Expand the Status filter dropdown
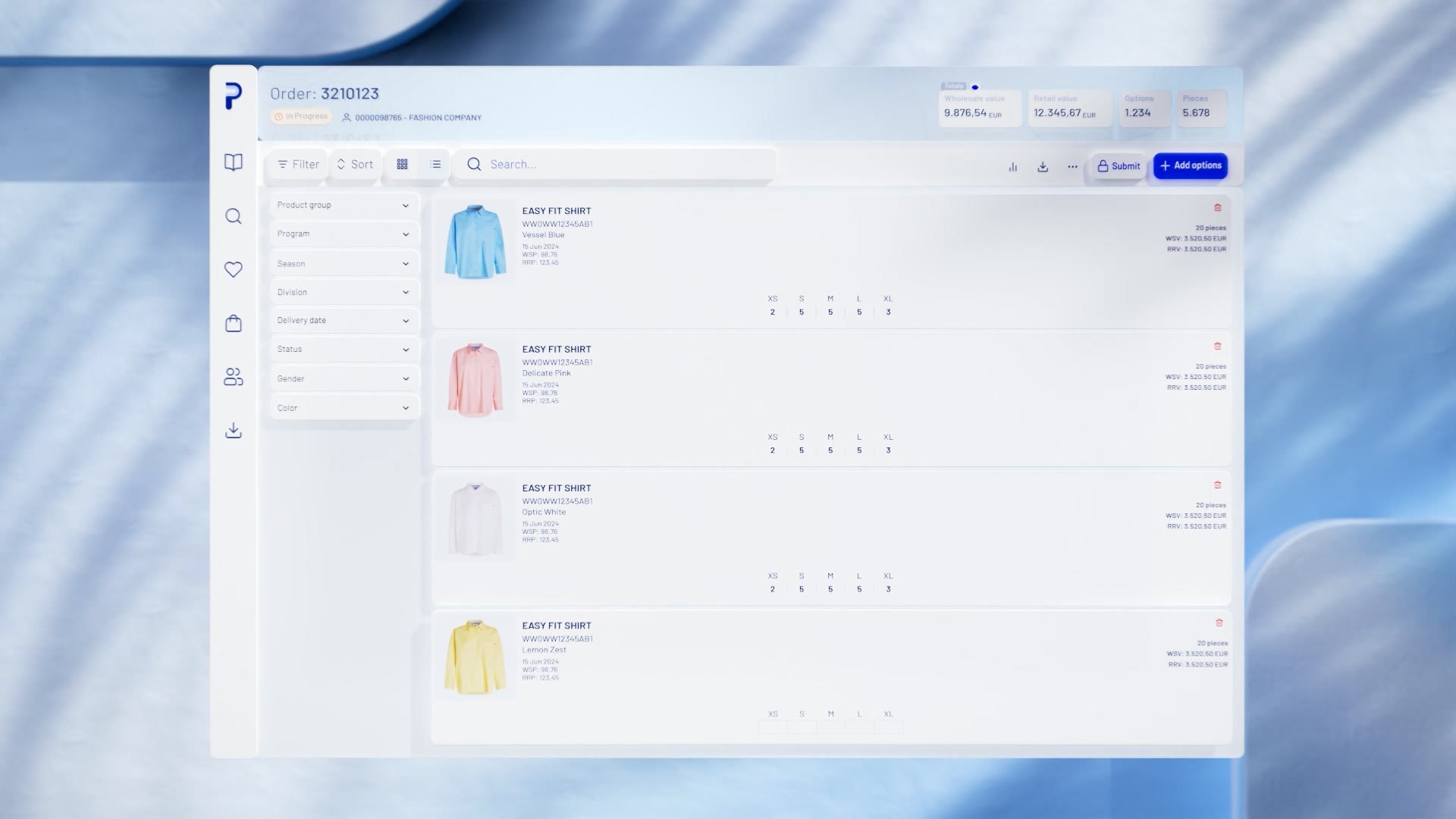 [x=344, y=350]
